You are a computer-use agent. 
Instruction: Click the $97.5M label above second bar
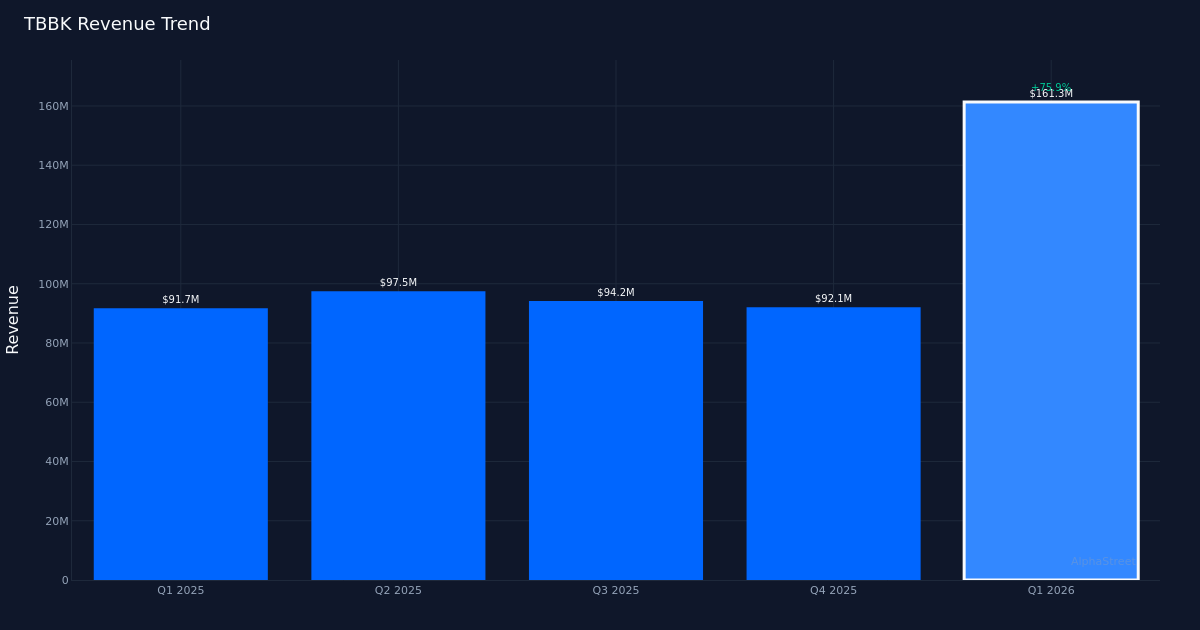(397, 281)
